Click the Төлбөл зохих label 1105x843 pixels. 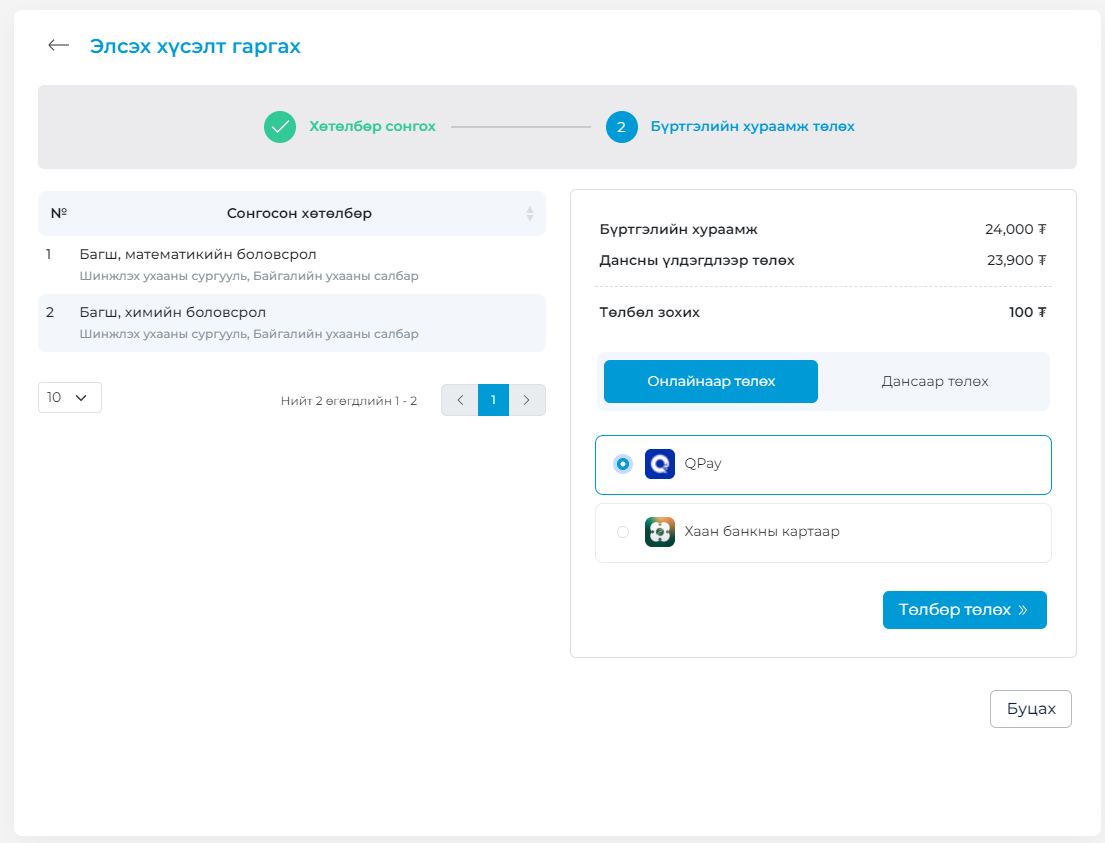(x=649, y=312)
